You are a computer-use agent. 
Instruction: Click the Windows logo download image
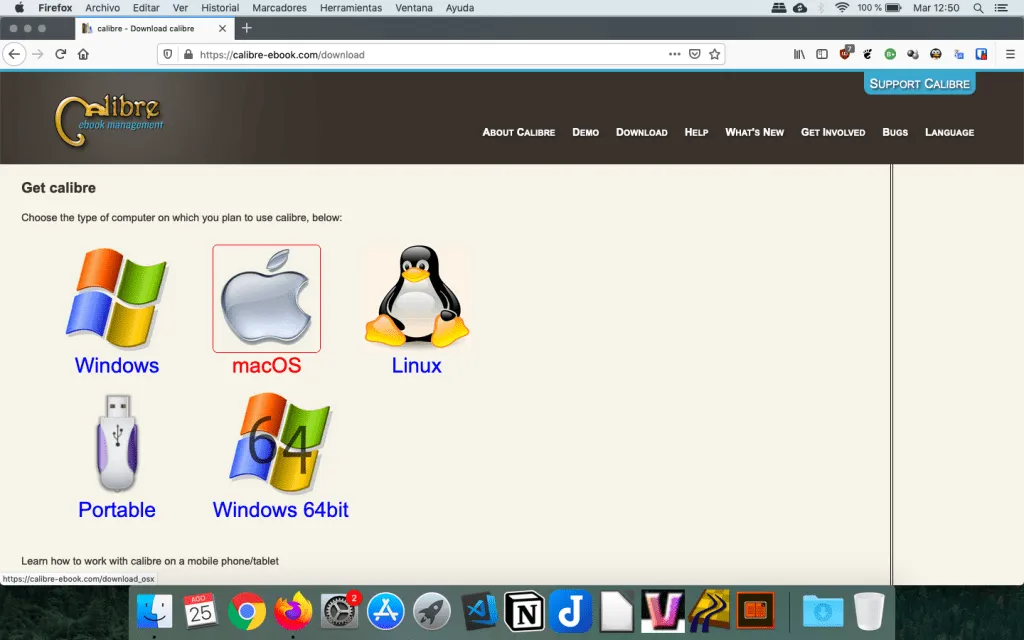pos(117,298)
